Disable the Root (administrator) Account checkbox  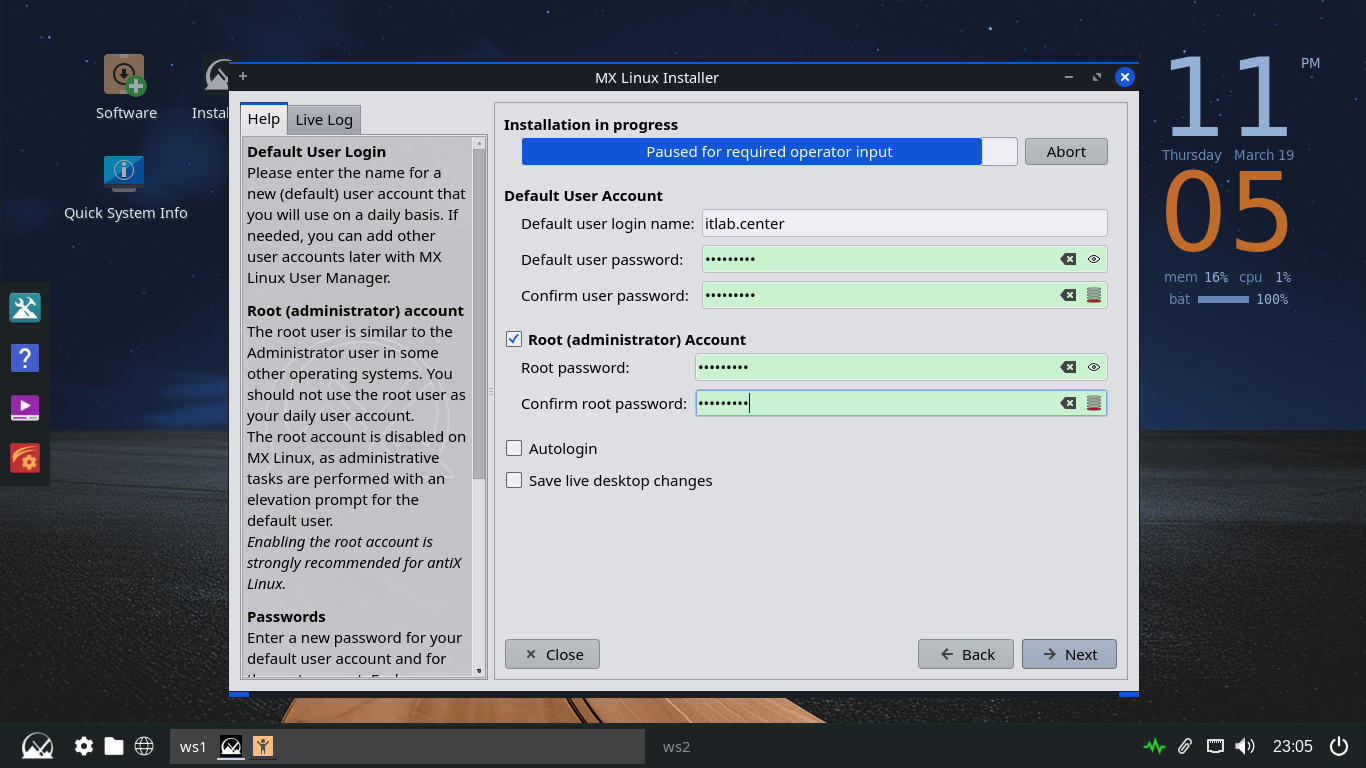point(514,339)
